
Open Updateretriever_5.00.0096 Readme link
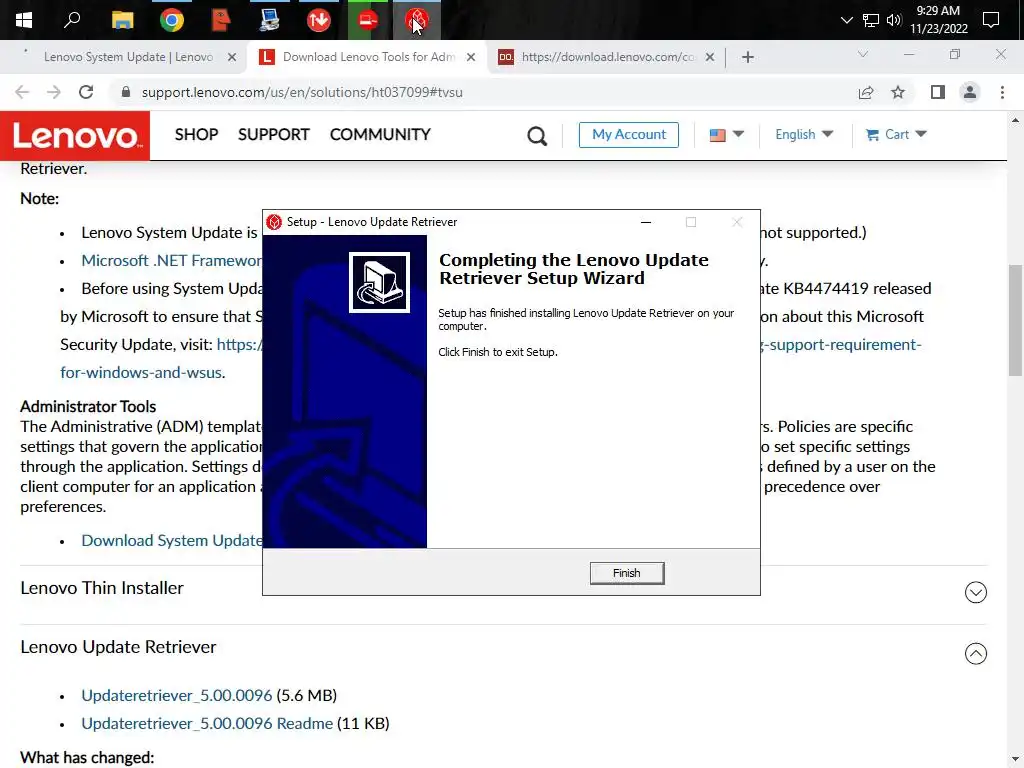[207, 724]
